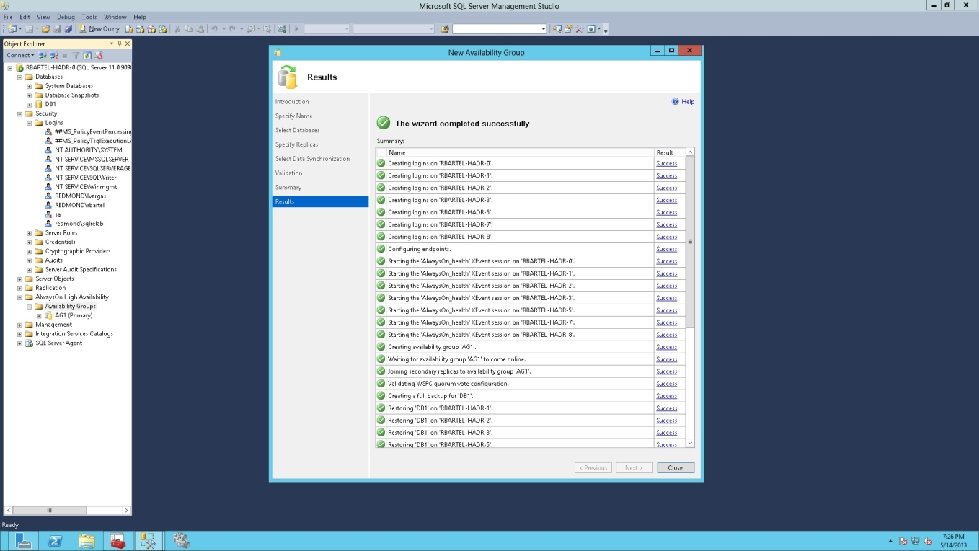Toggle the Object Explorer auto-hide pin

point(119,44)
